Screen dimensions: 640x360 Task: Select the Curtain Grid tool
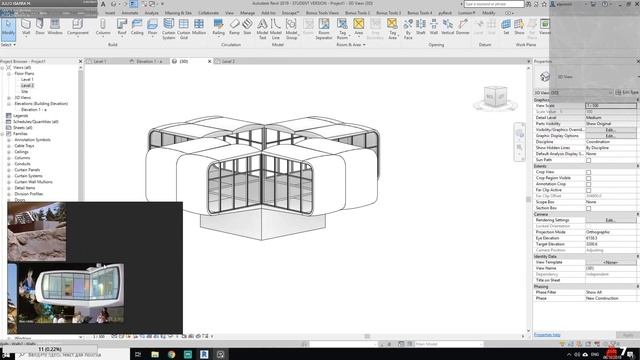pyautogui.click(x=184, y=29)
